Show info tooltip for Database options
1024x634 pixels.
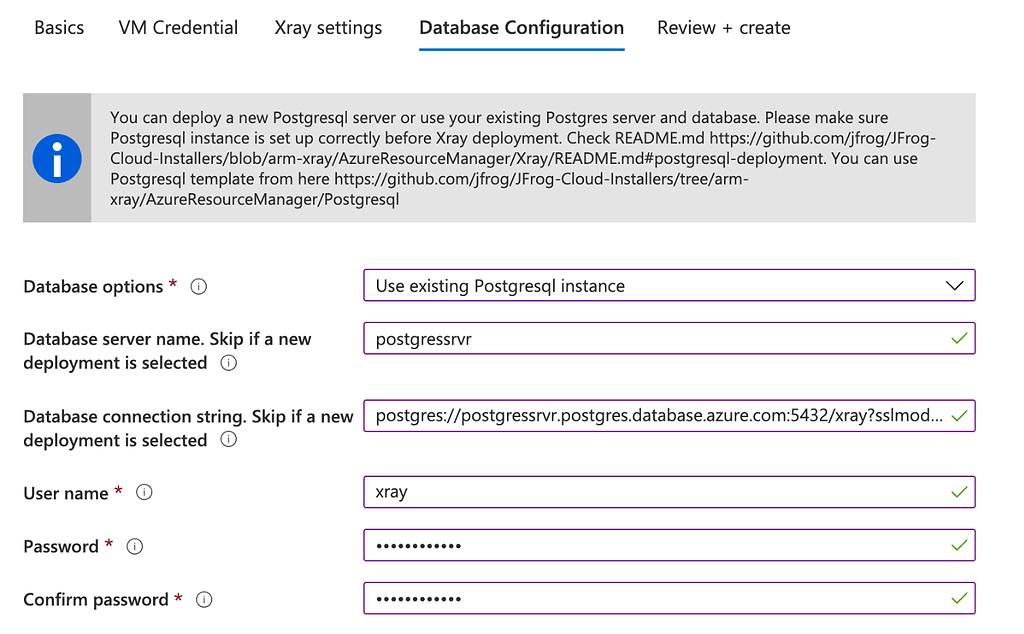[x=199, y=287]
